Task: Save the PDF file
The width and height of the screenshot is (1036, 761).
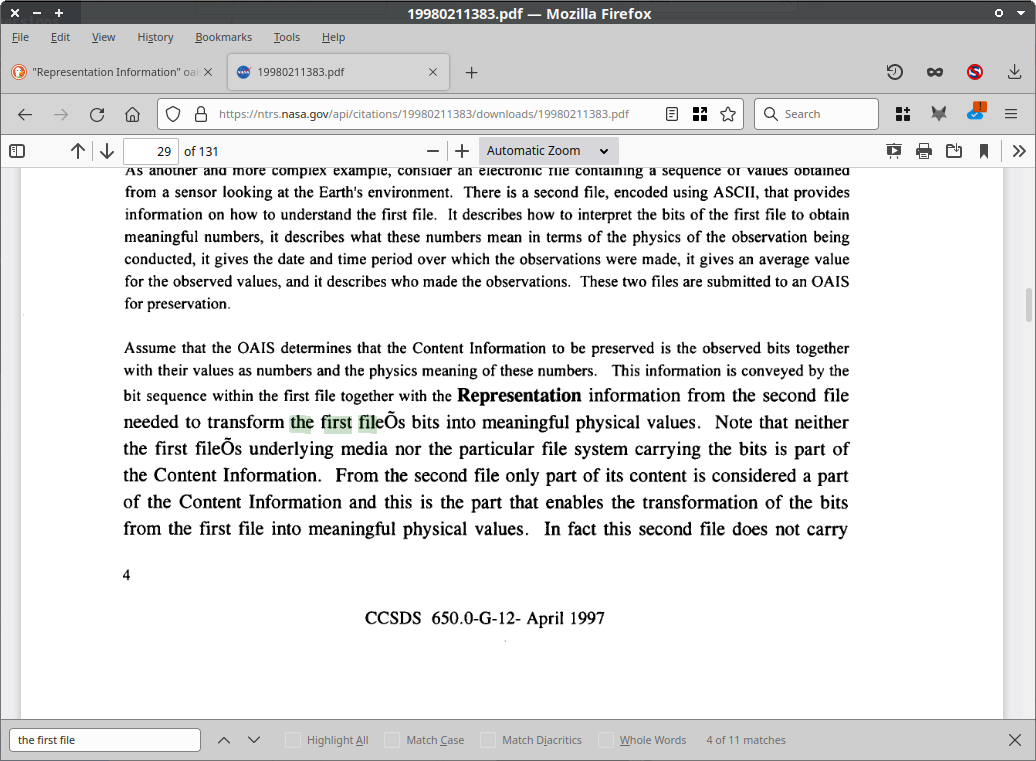Action: [x=954, y=151]
